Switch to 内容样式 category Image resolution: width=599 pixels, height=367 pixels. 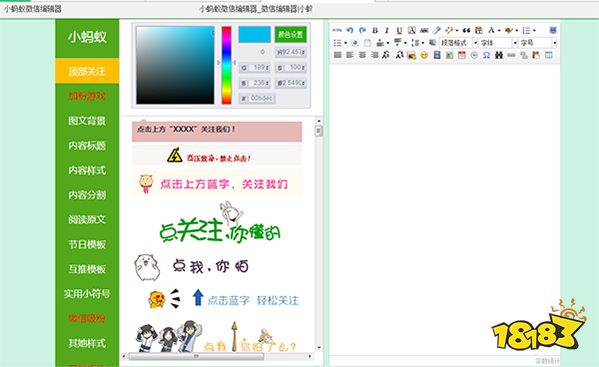[87, 170]
